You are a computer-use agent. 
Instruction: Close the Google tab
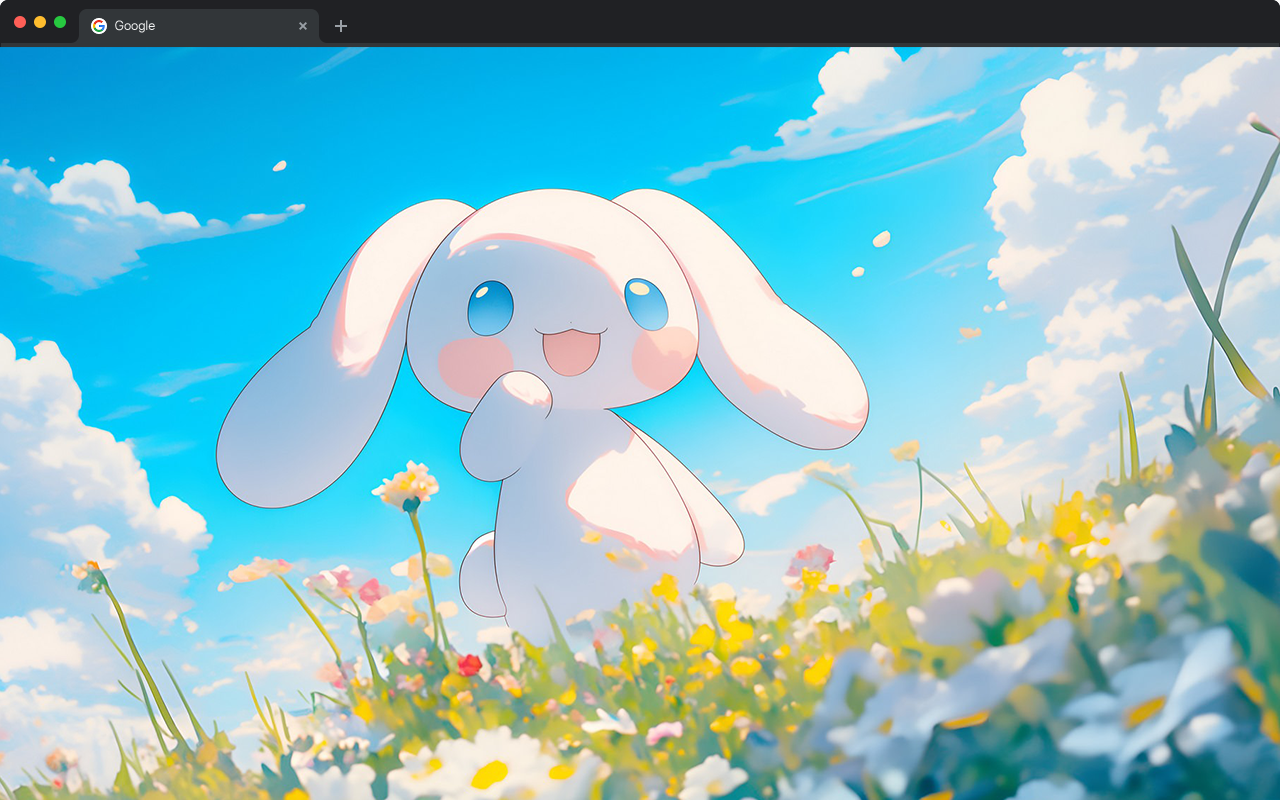[x=303, y=26]
